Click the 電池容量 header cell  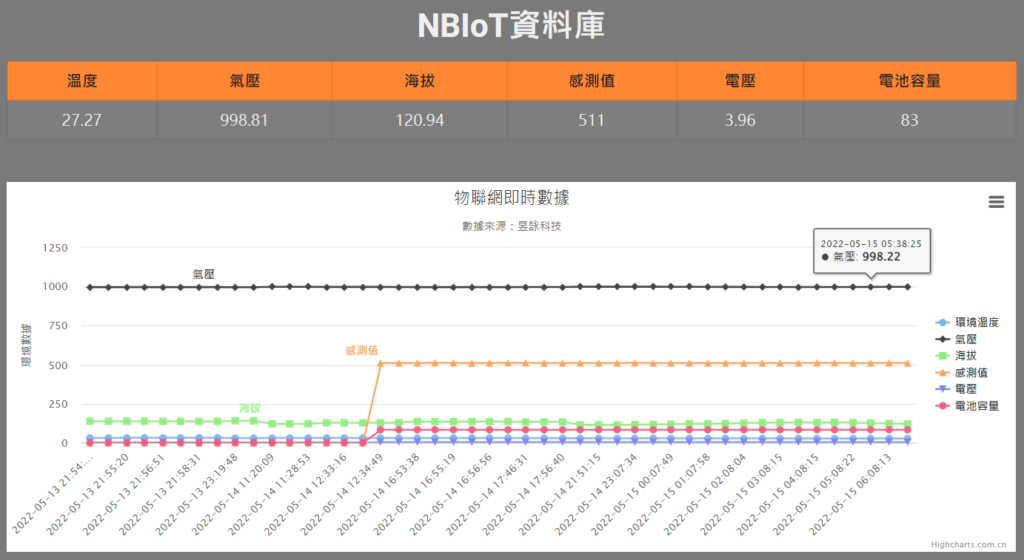(909, 81)
